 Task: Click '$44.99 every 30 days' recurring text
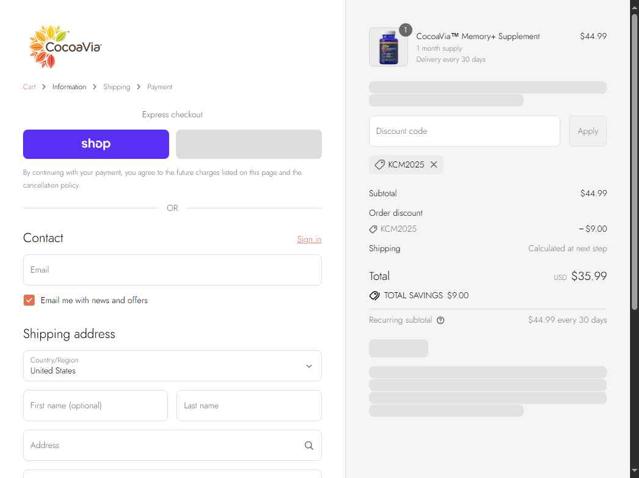click(x=567, y=320)
